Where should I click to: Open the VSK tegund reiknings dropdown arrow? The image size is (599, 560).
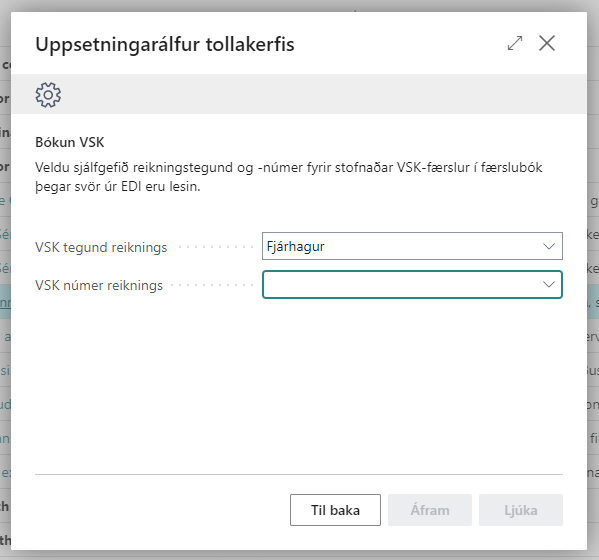click(x=549, y=246)
